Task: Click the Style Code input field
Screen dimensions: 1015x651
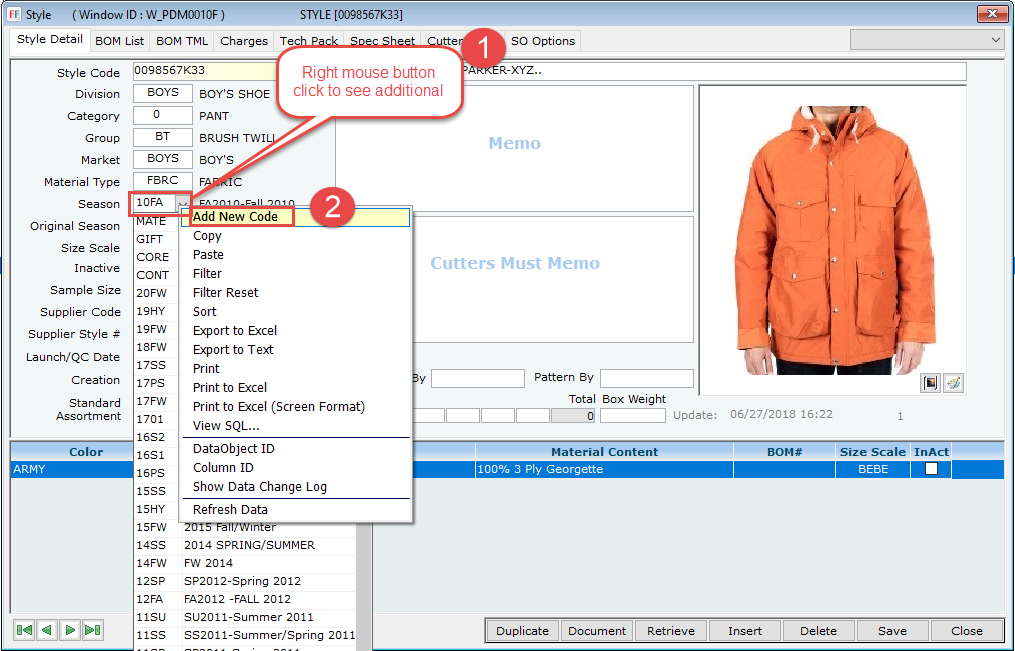Action: point(200,73)
